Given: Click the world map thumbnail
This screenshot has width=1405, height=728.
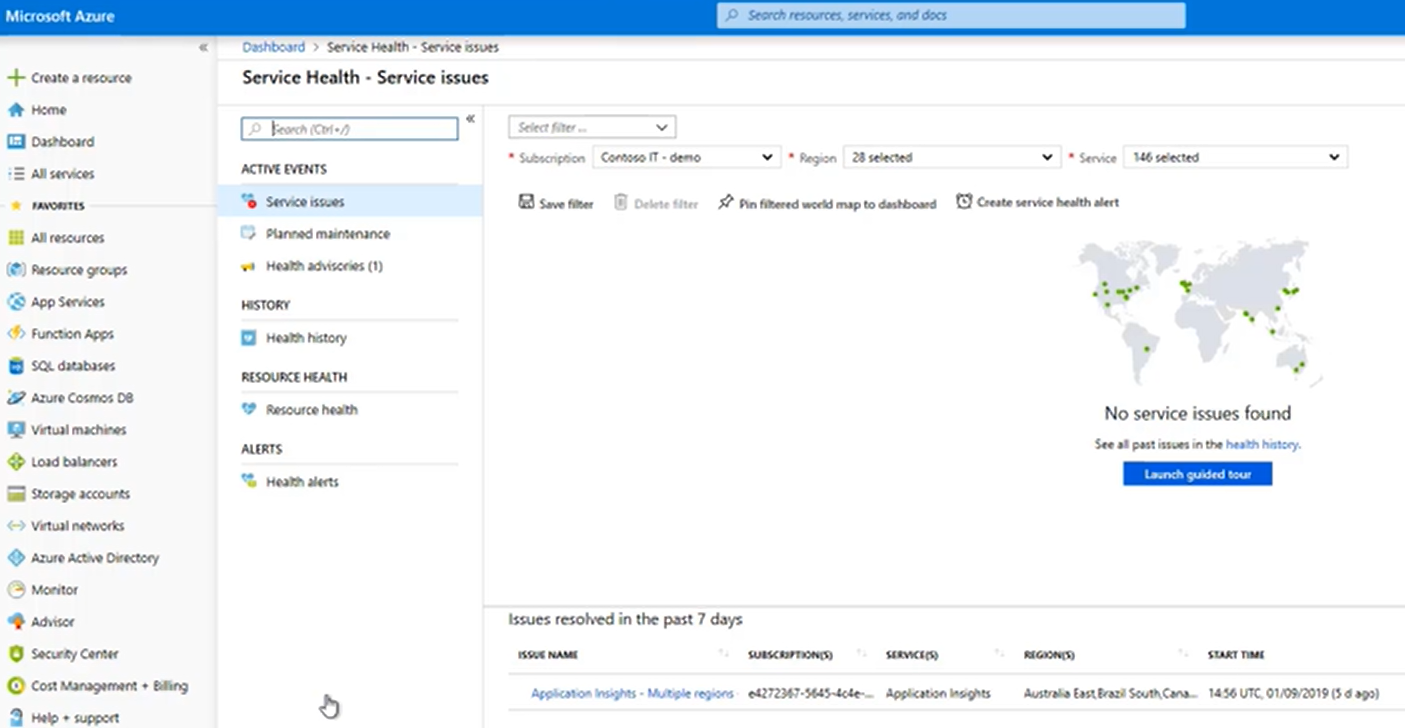Looking at the screenshot, I should point(1197,314).
